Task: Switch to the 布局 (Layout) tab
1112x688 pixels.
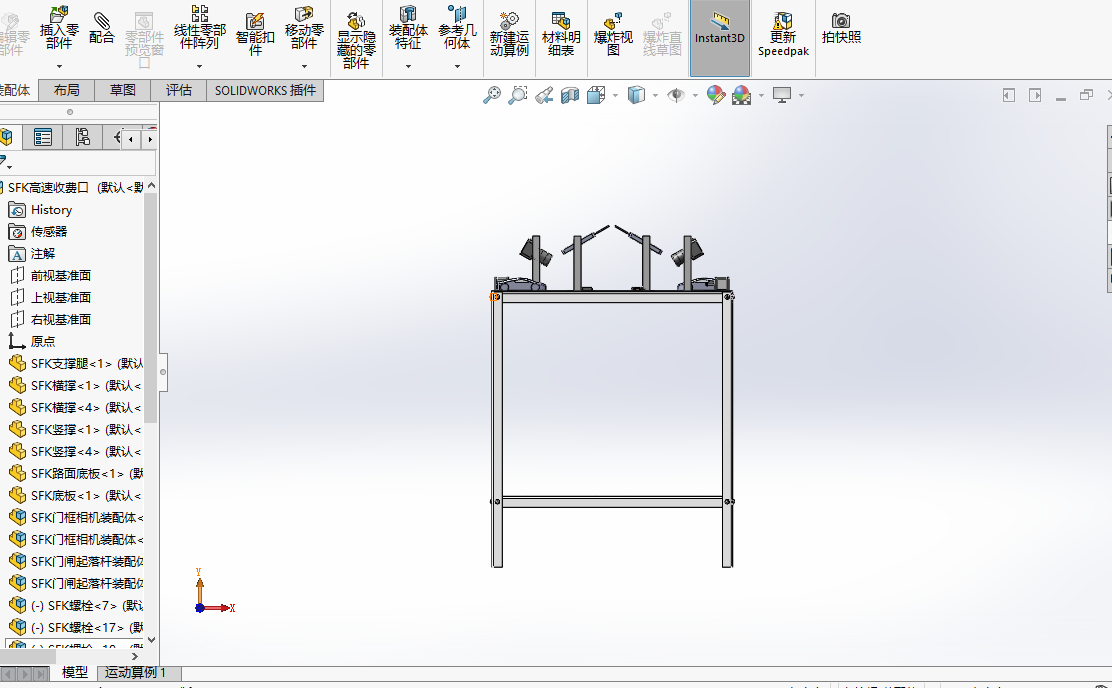Action: coord(66,90)
